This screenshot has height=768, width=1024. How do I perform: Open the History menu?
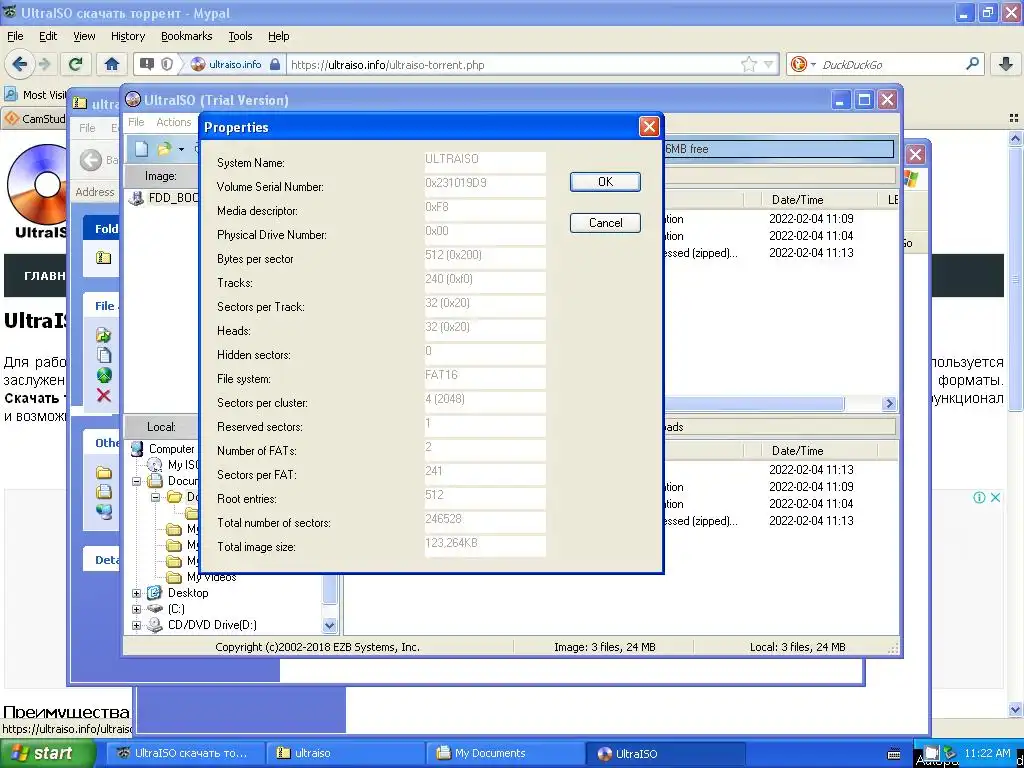pos(127,36)
